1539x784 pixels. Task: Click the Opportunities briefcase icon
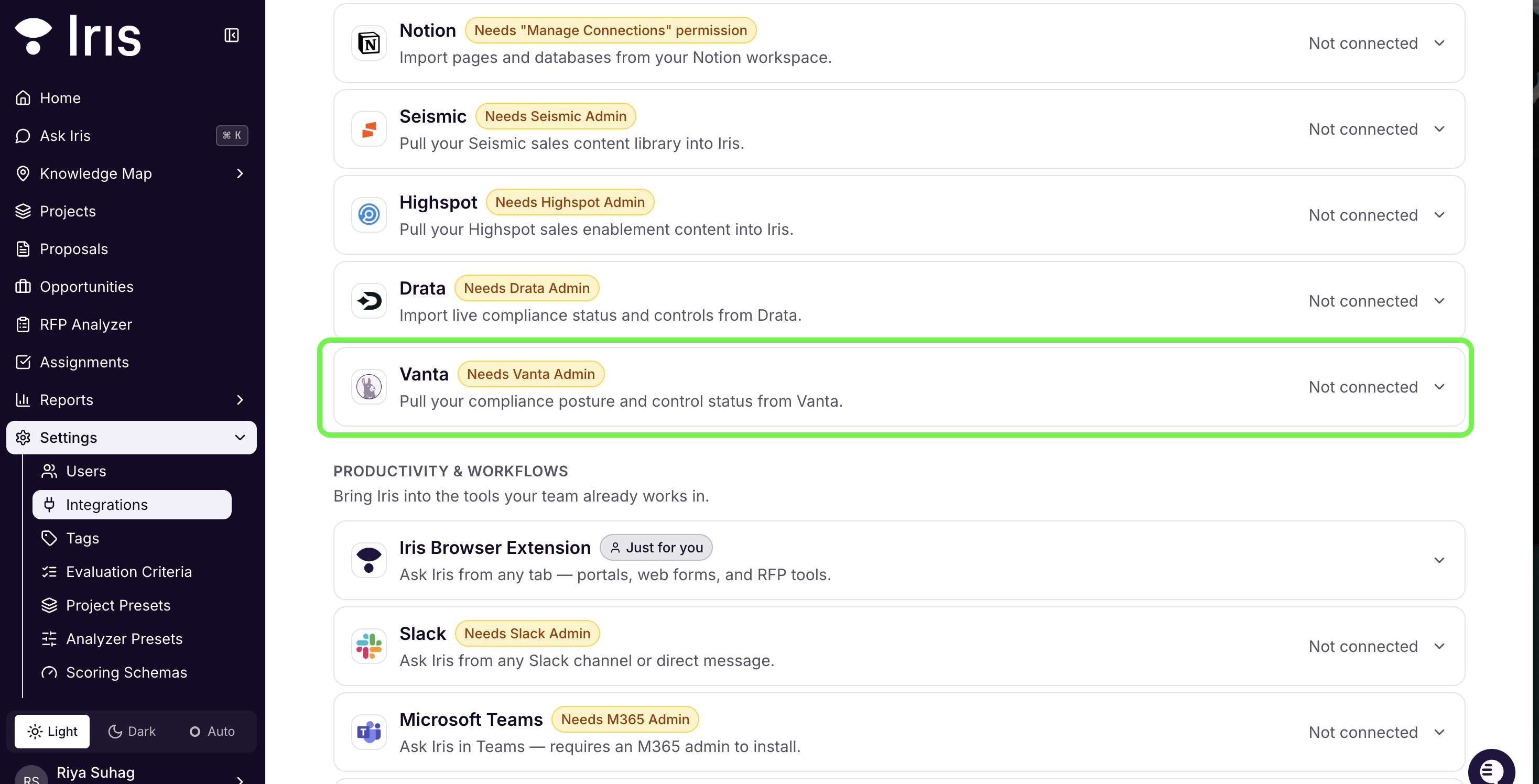[x=23, y=287]
